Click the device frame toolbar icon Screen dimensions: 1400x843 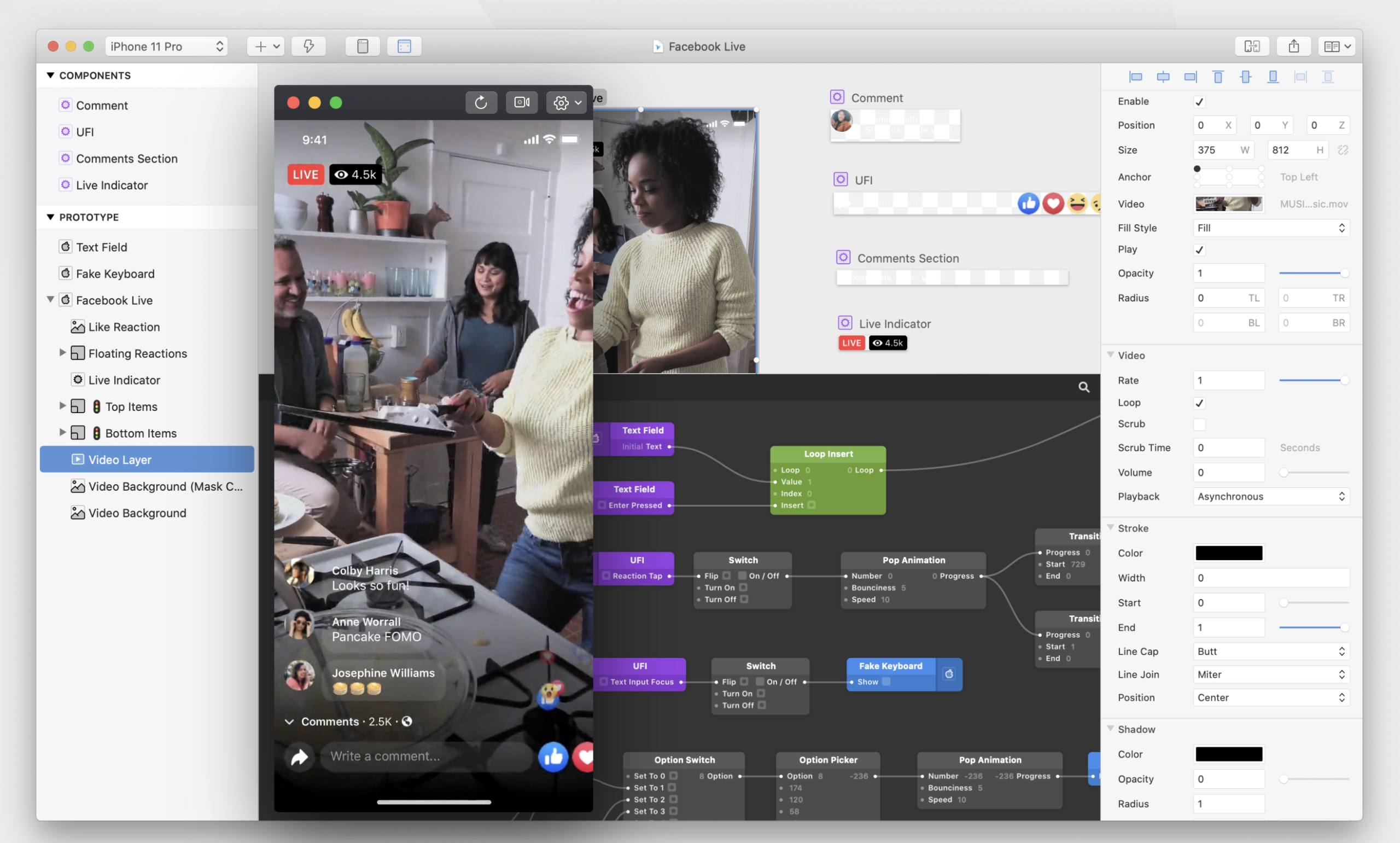[x=363, y=46]
